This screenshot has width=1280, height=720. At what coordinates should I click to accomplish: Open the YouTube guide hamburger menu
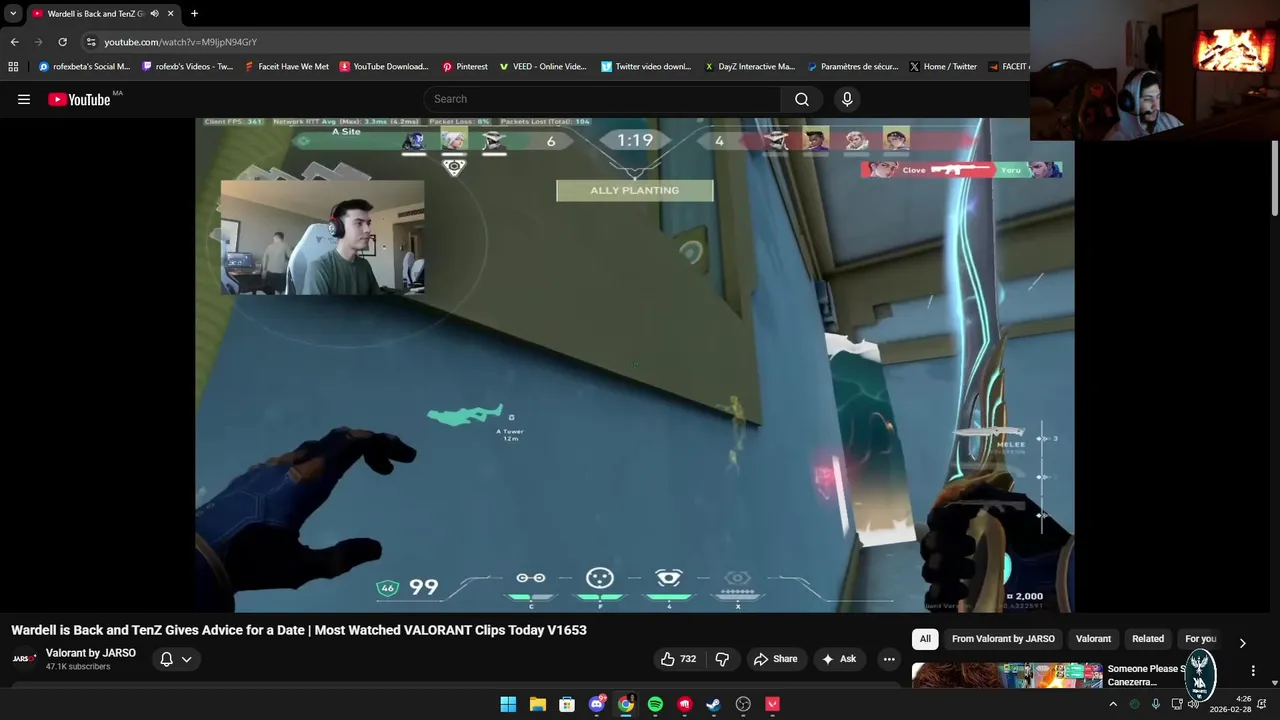point(24,99)
